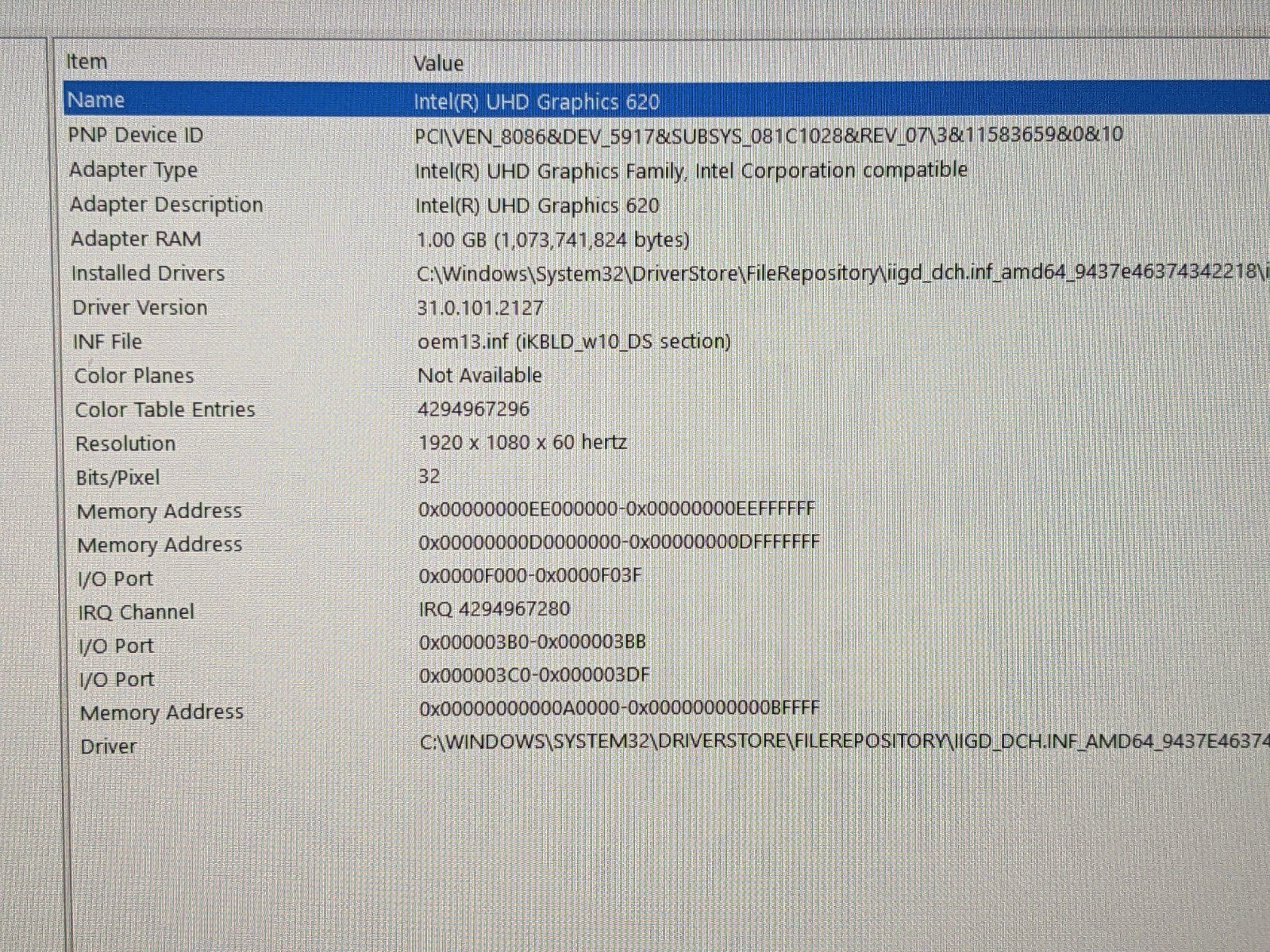Click the 31.0.101.2127 driver version value
This screenshot has height=952, width=1270.
point(480,308)
